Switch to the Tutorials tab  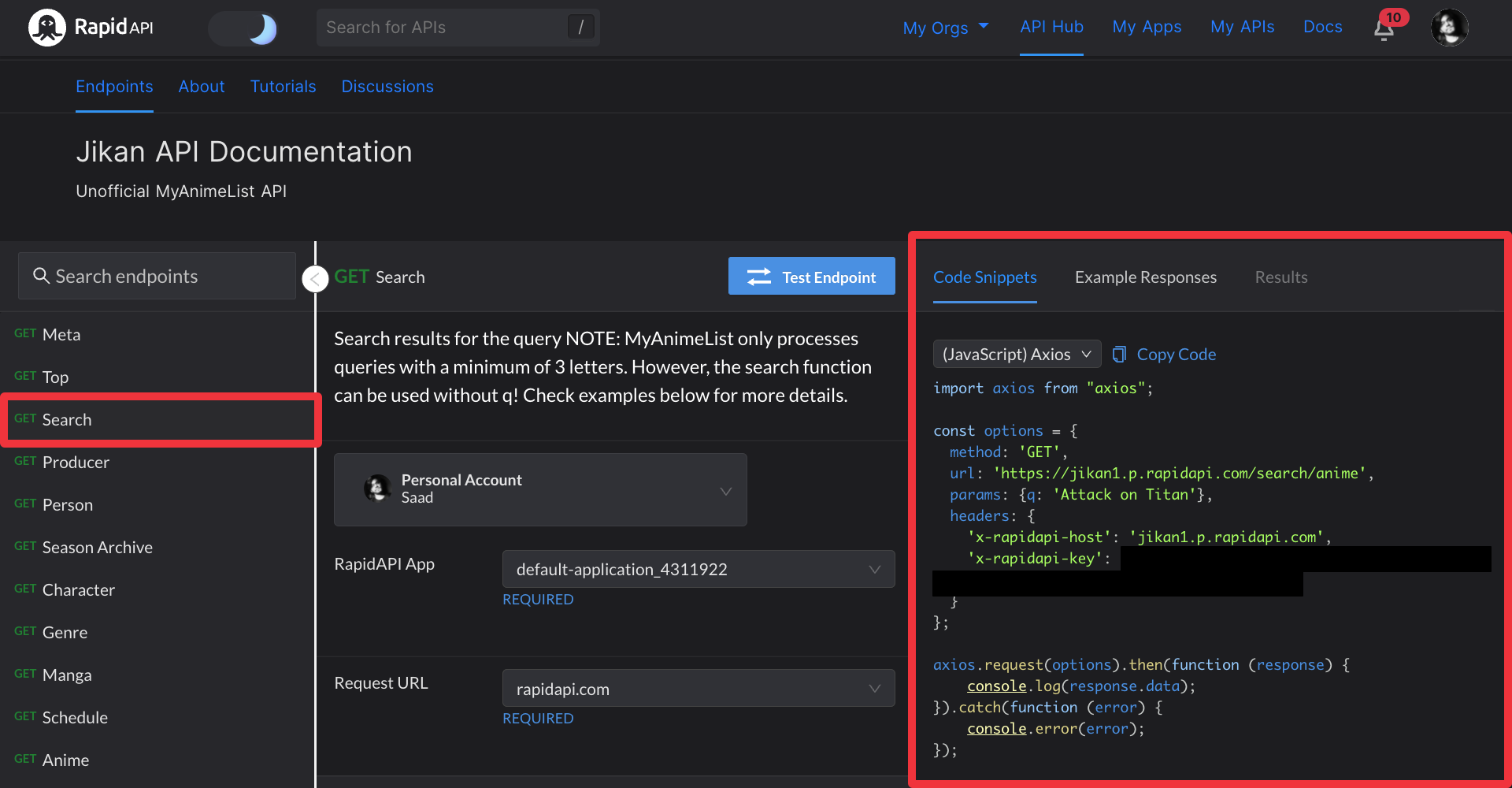[283, 87]
